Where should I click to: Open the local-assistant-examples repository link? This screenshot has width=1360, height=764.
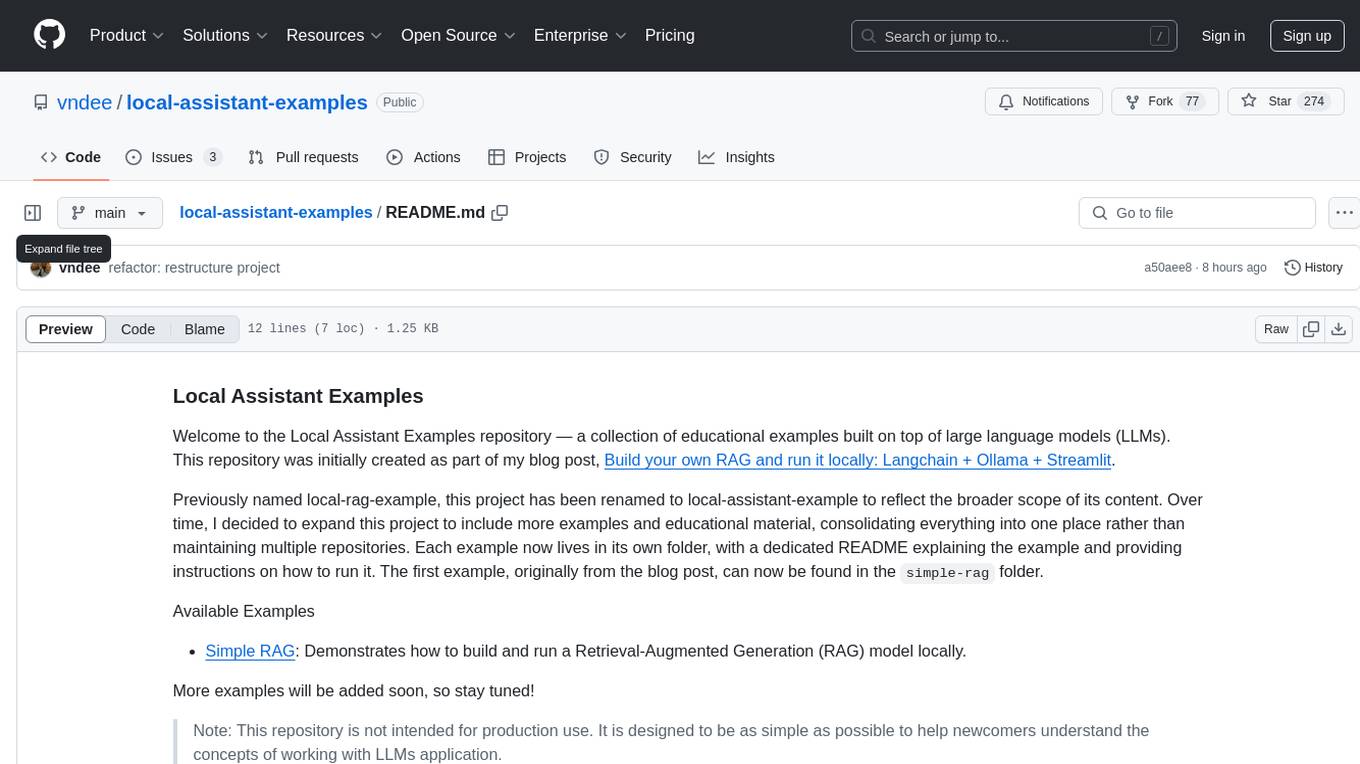click(x=247, y=102)
